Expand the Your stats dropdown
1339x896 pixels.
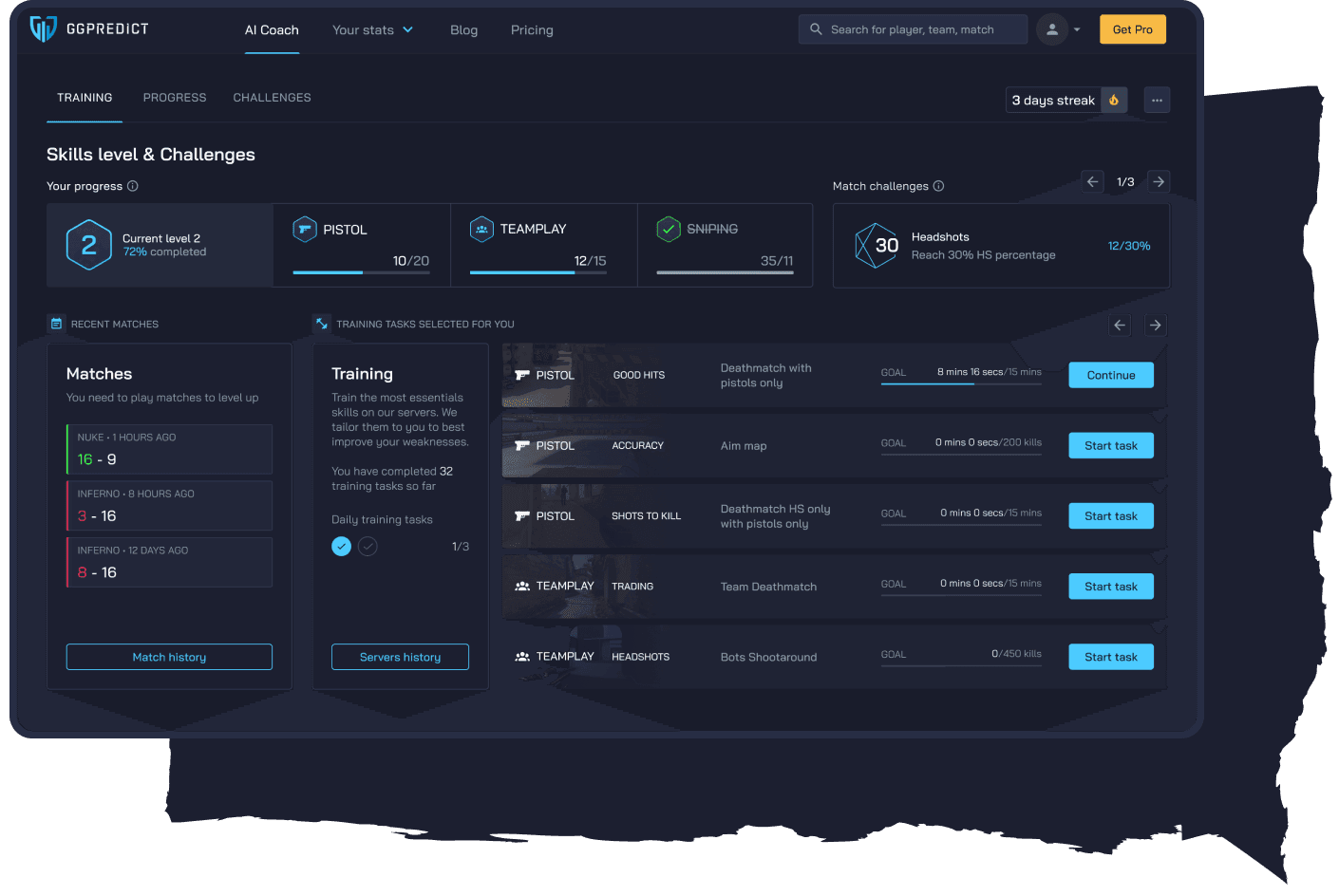tap(373, 29)
